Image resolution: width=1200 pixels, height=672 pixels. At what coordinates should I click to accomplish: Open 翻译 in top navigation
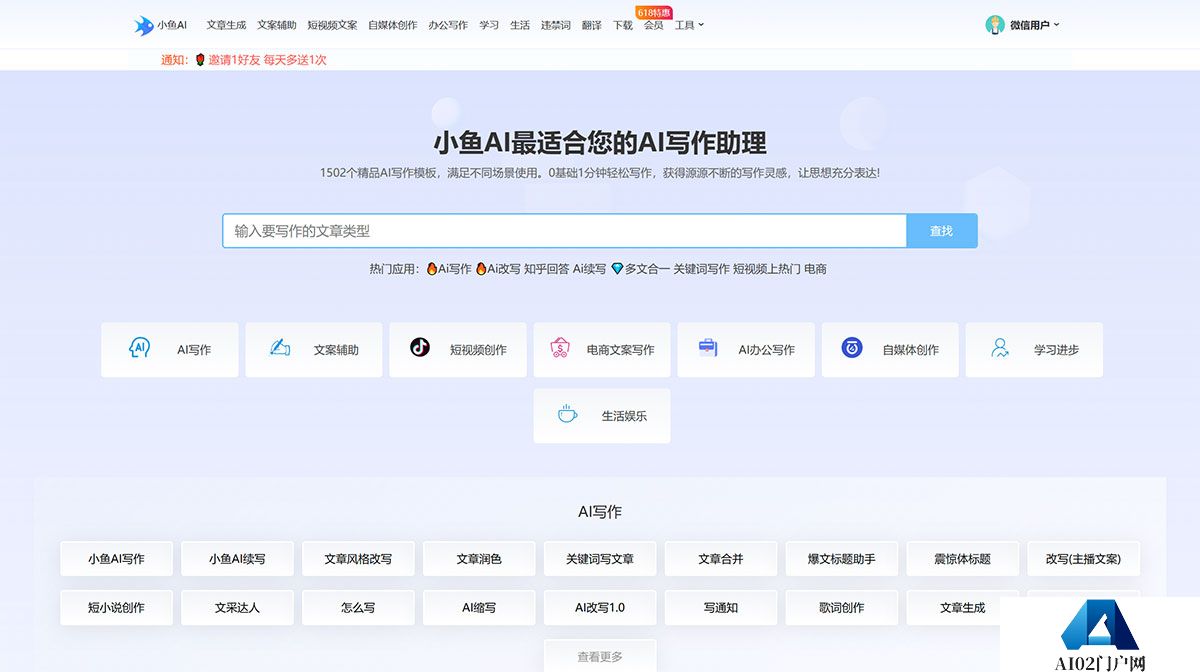pos(592,25)
